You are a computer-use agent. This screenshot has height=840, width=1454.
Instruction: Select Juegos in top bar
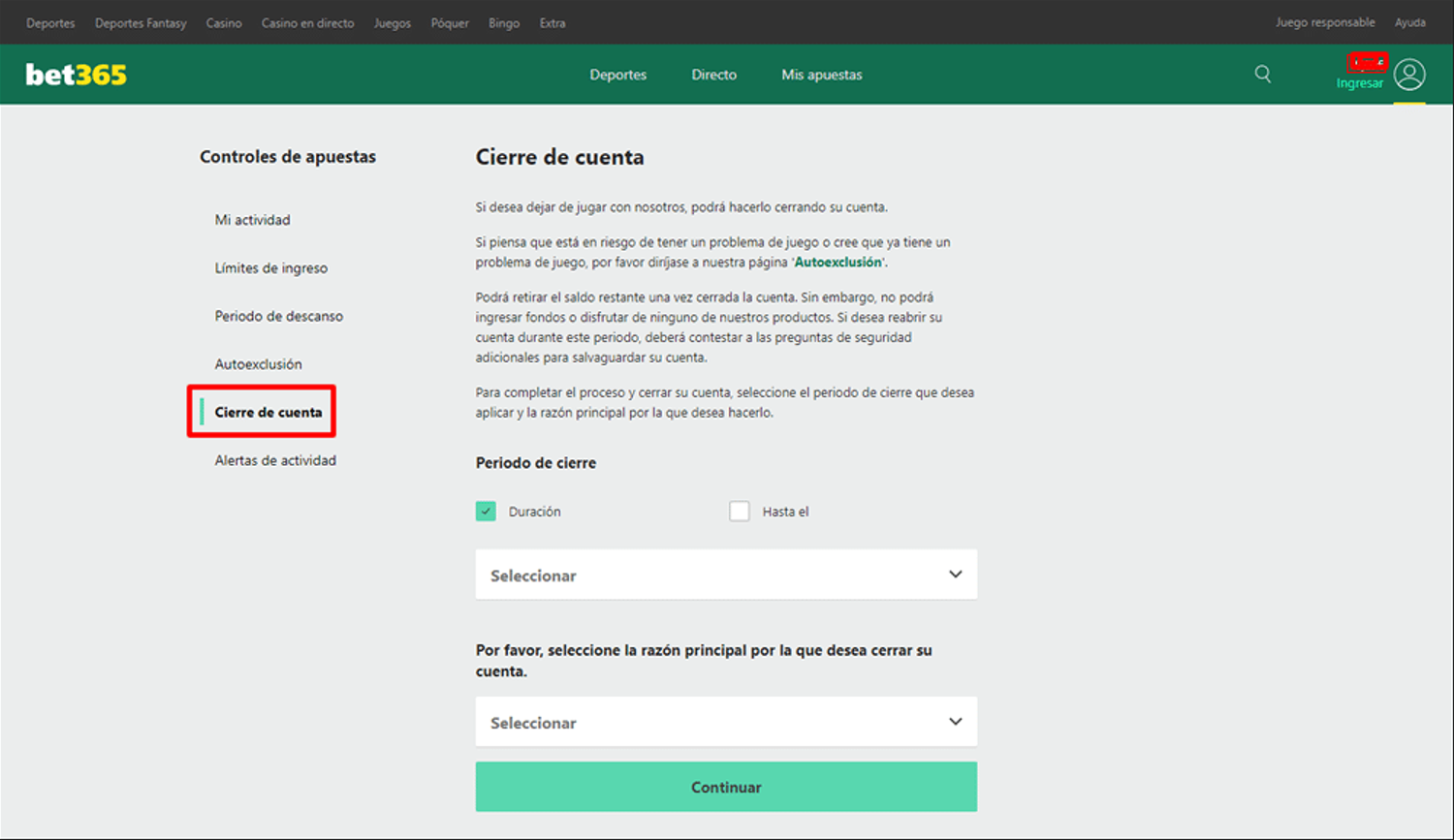coord(393,23)
